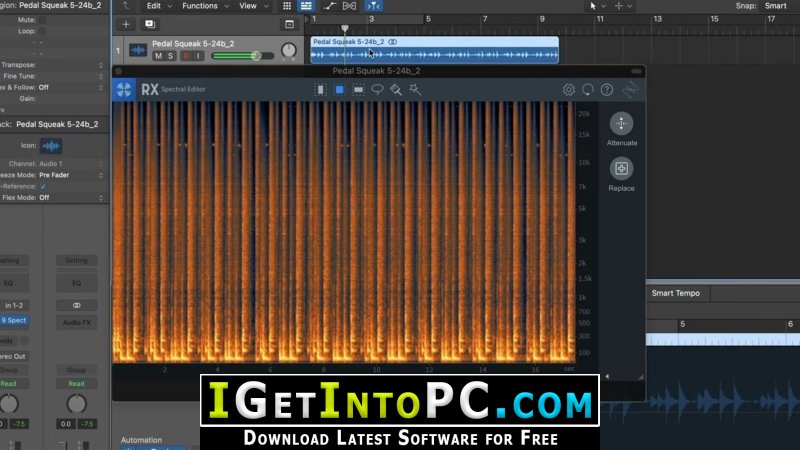Tick the region Mute checkbox
The width and height of the screenshot is (800, 450).
click(x=42, y=20)
